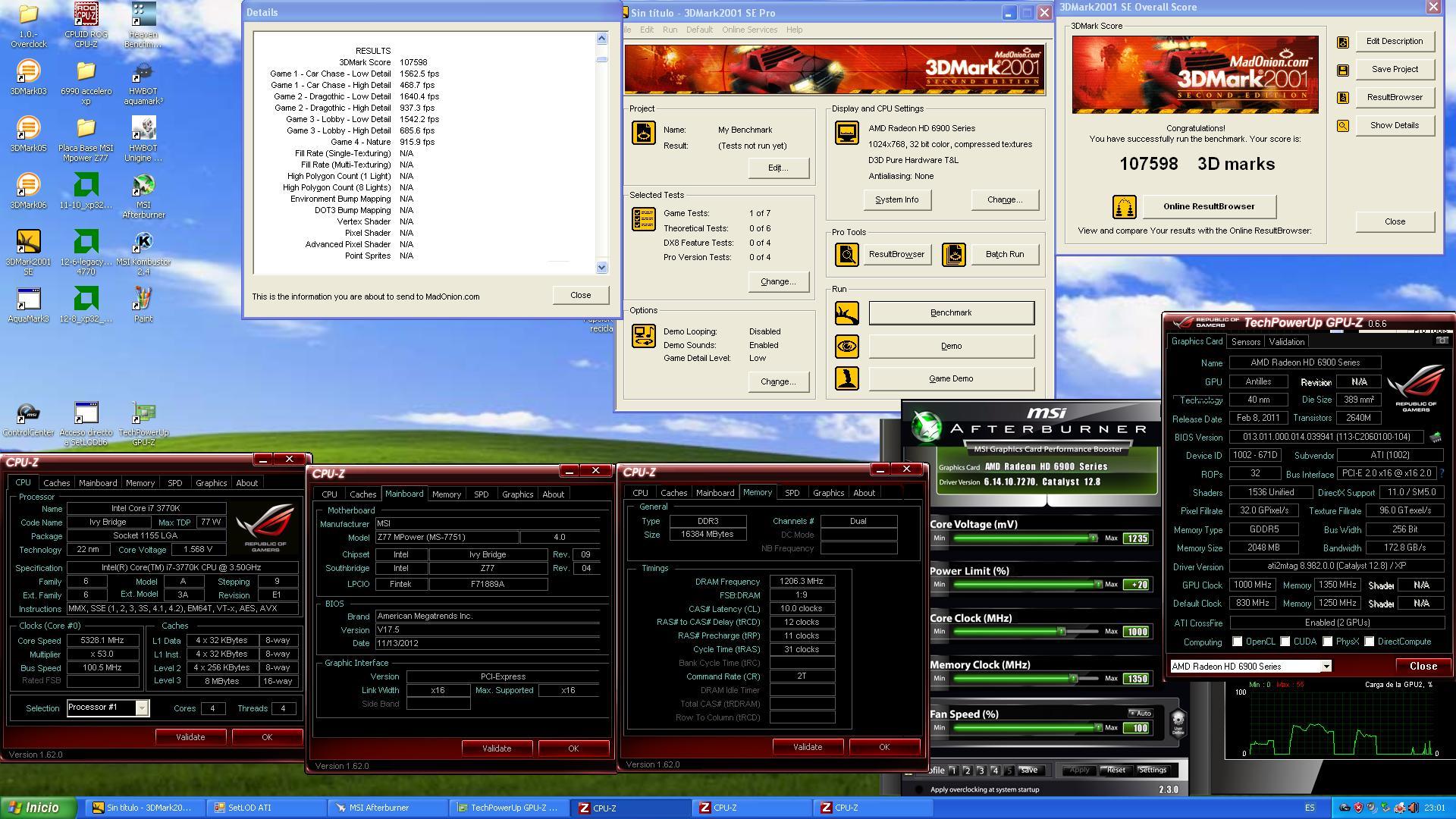Toggle Apply overclocking at system startup
1456x819 pixels.
coord(921,789)
